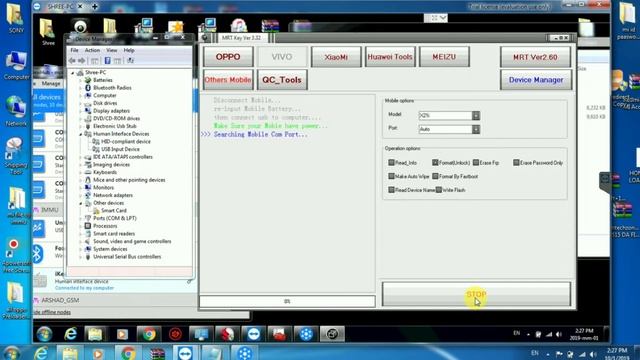
Task: Collapse the Shree-PC root node
Action: [x=73, y=73]
